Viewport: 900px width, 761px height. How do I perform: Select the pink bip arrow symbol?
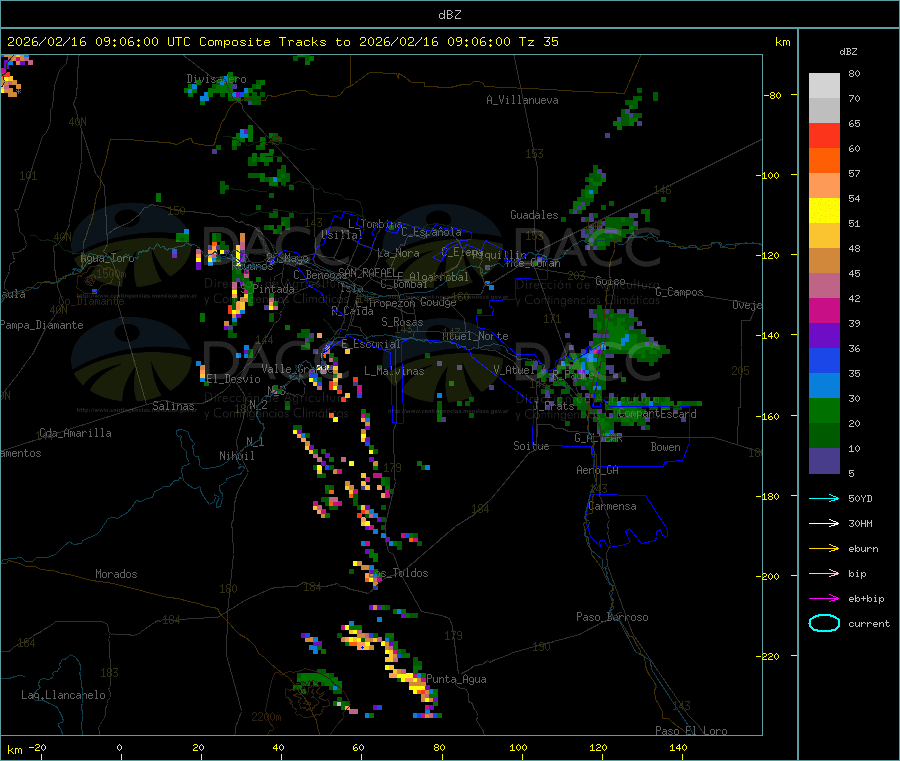824,573
